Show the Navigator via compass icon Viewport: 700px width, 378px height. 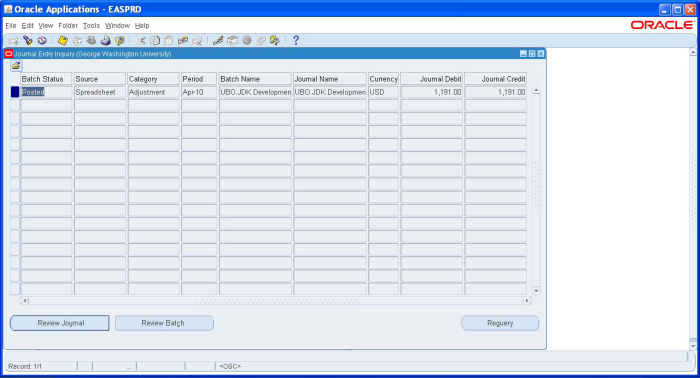[x=42, y=41]
